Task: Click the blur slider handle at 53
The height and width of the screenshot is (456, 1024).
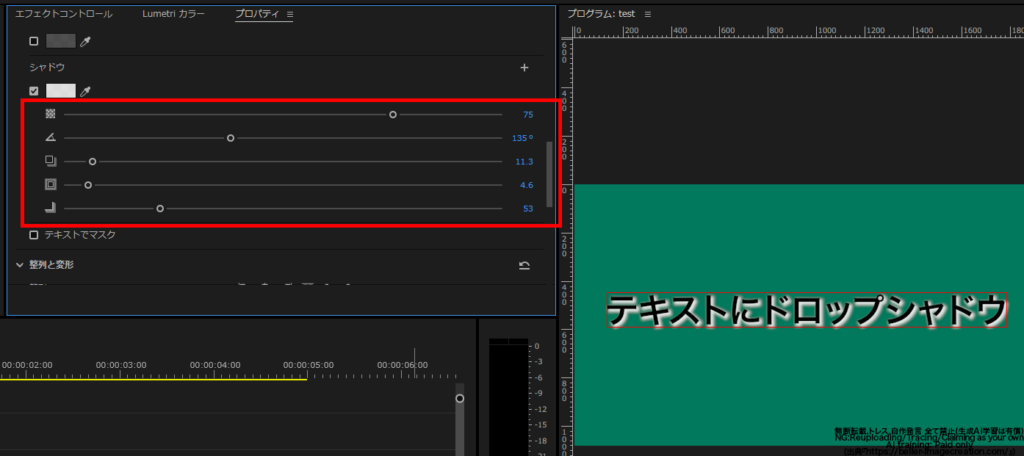Action: (x=160, y=208)
